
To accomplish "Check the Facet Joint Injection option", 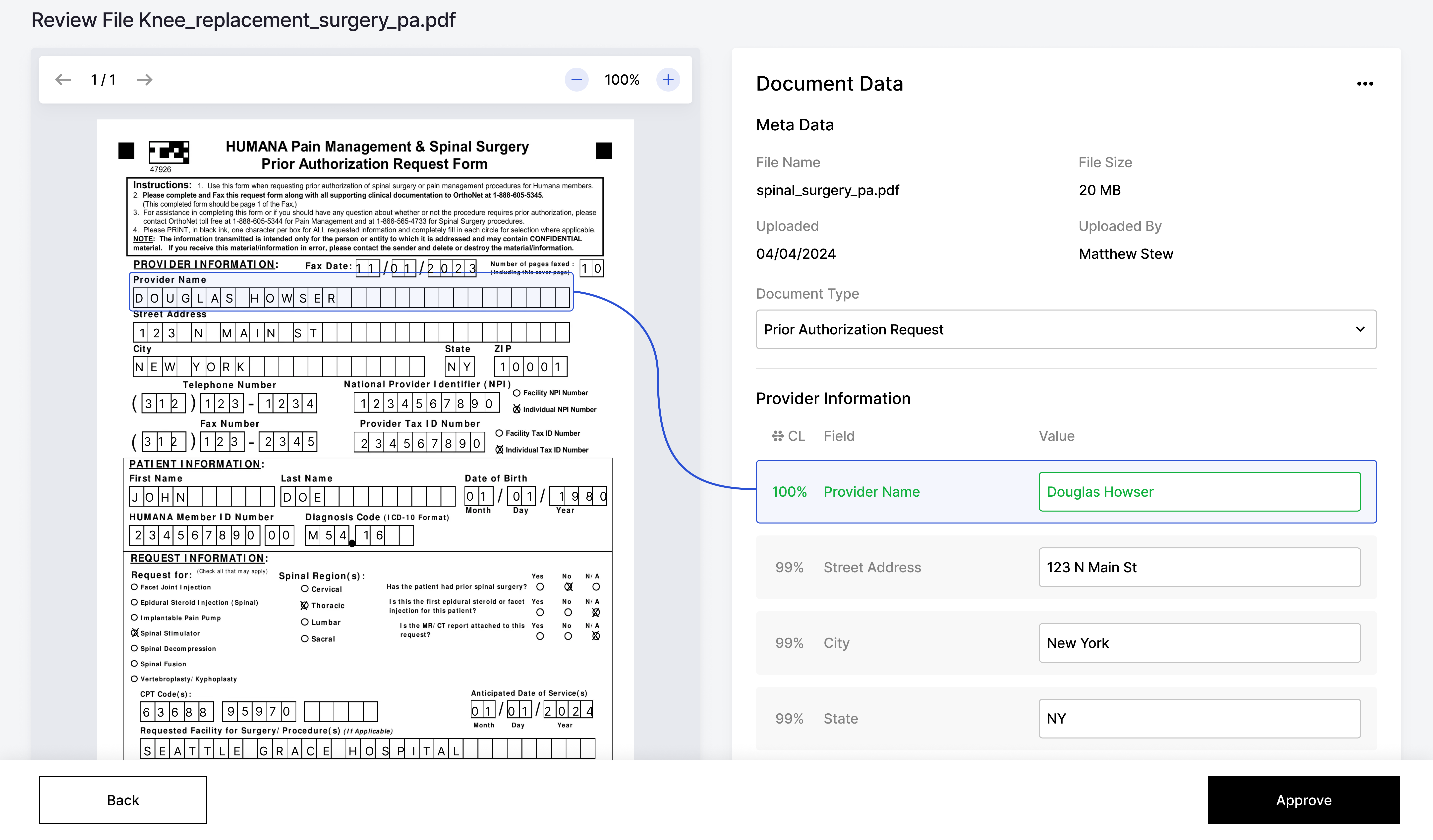I will click(x=135, y=587).
